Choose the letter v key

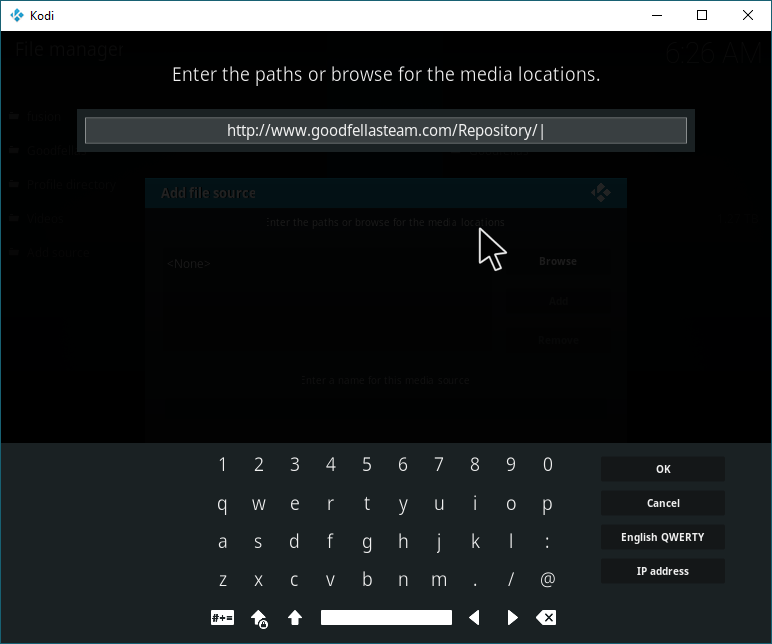[331, 580]
